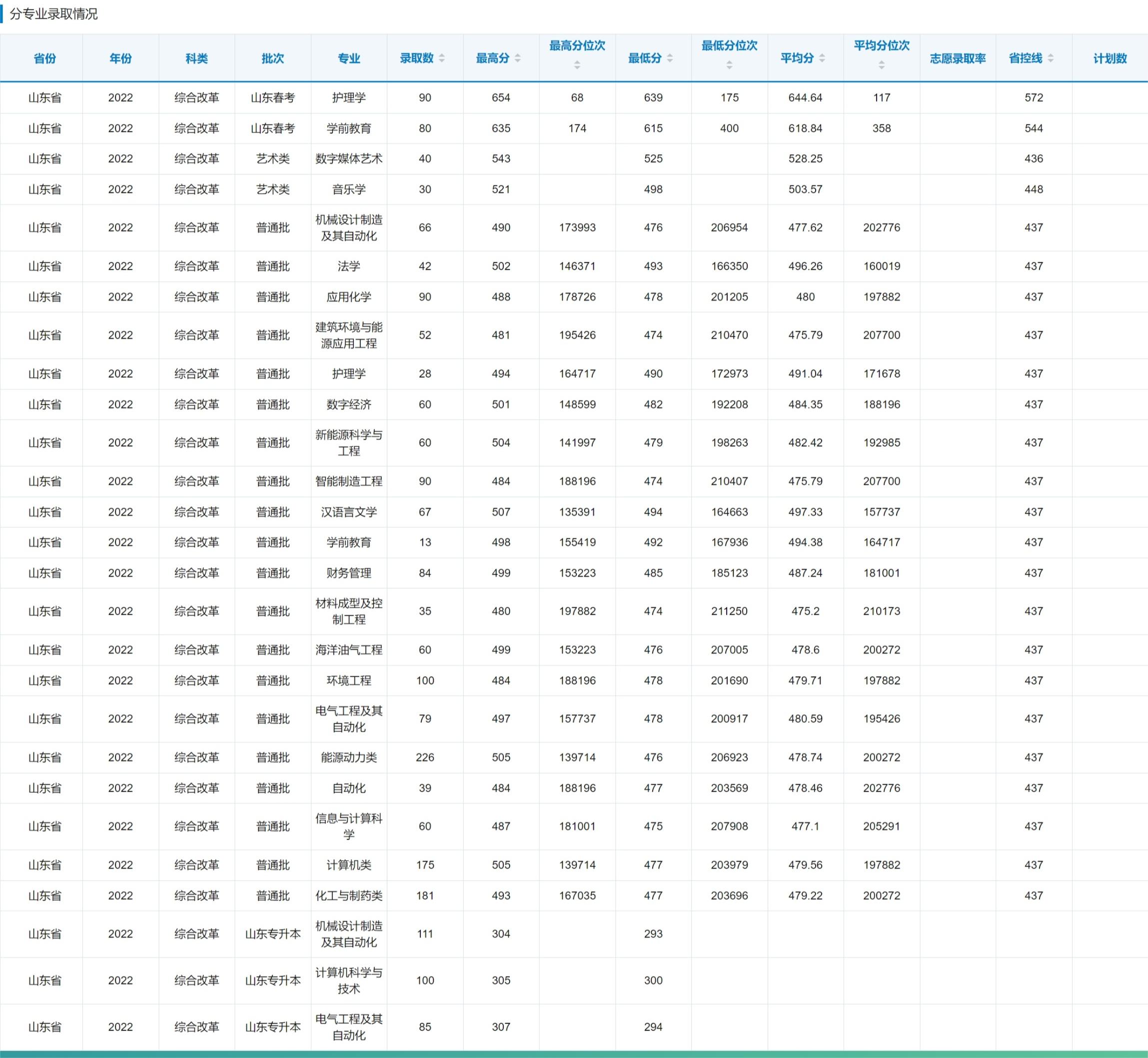The image size is (1148, 1058).
Task: Click the 能源动力类 major cell
Action: tap(349, 758)
